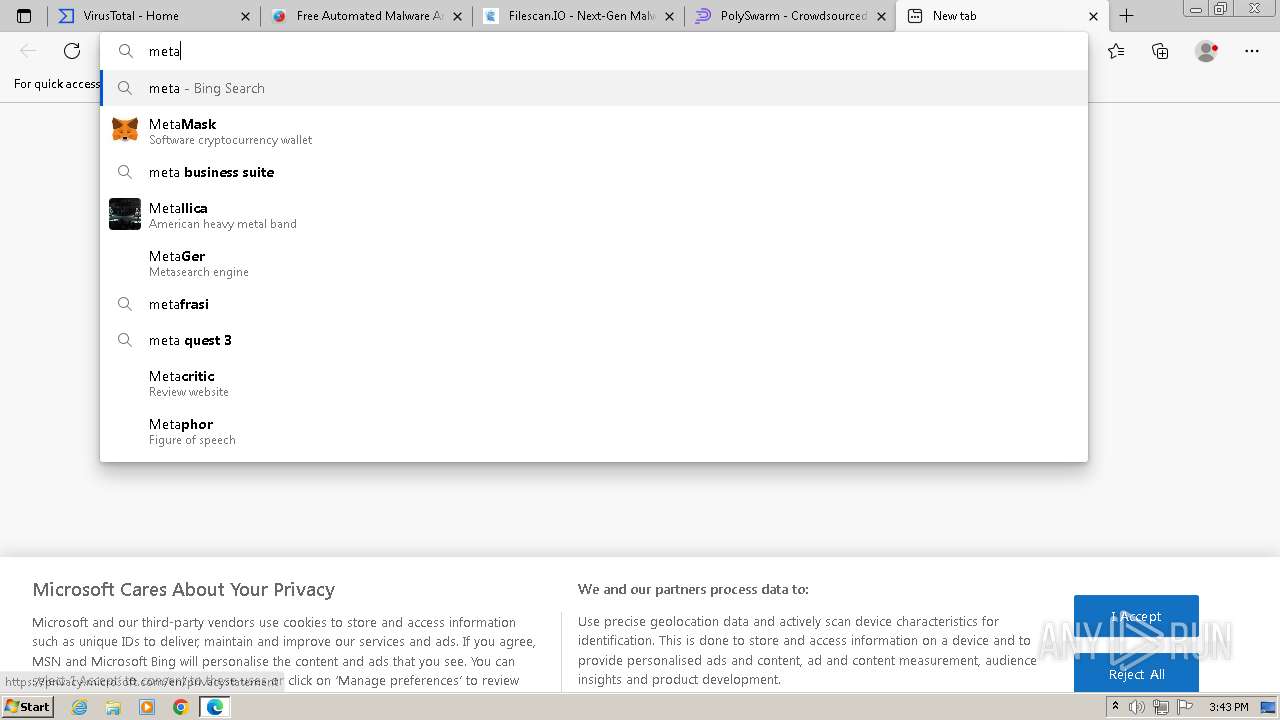Image resolution: width=1280 pixels, height=720 pixels.
Task: Click 'We and our partners process data to:' text
Action: point(693,589)
